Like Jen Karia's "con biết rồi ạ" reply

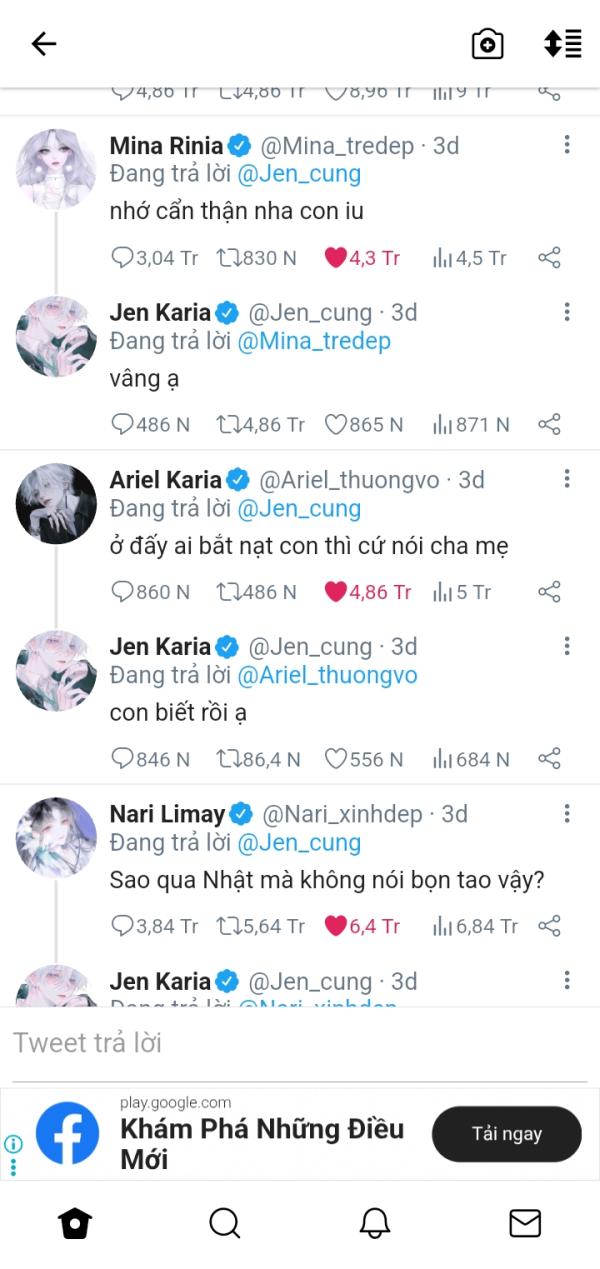pyautogui.click(x=336, y=759)
